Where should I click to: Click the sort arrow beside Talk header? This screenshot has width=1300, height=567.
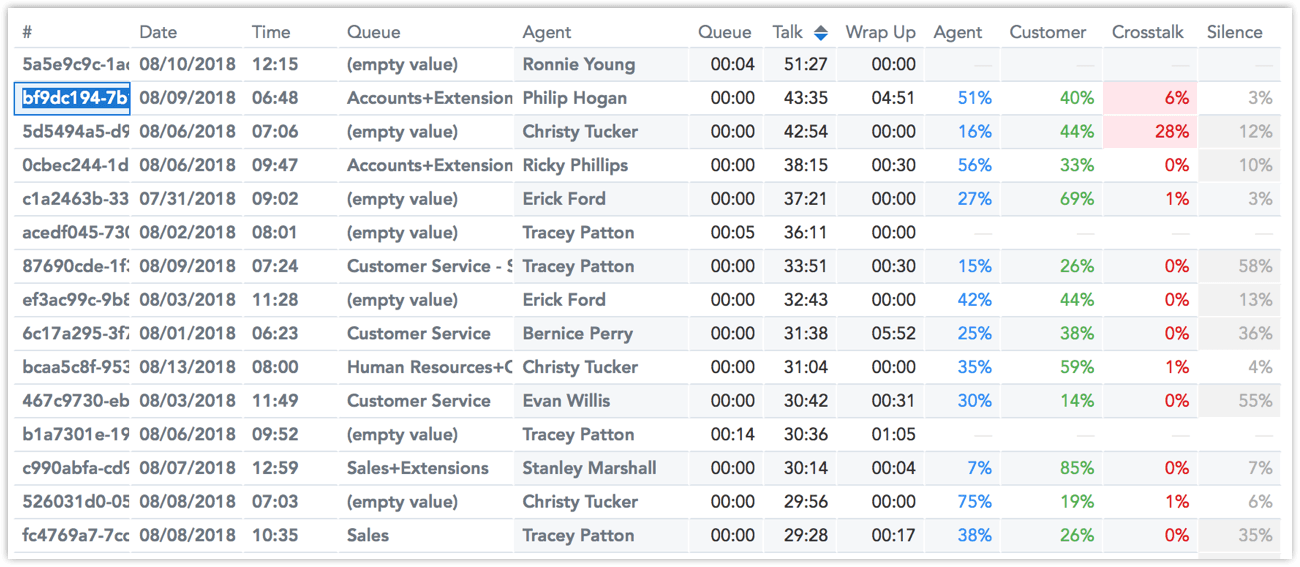821,33
